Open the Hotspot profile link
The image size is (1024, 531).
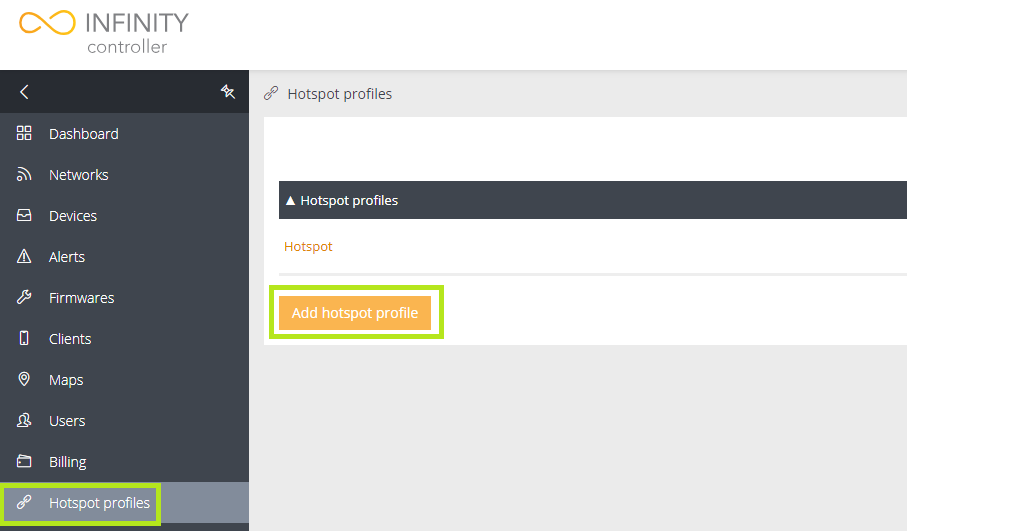(x=308, y=246)
